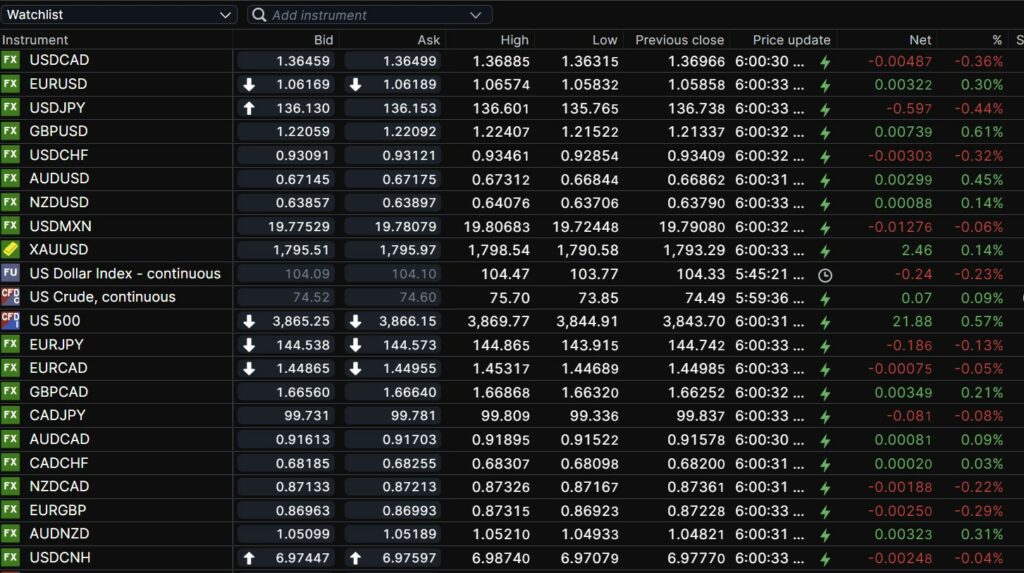Click the clock icon in US Dollar Index row
1024x573 pixels.
[x=825, y=274]
